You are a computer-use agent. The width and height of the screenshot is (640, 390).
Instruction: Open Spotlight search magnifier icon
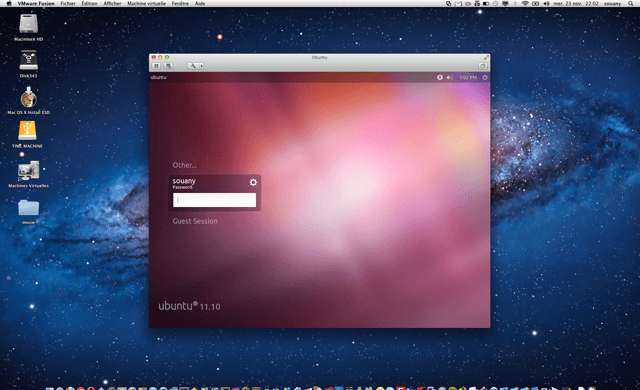click(x=631, y=3)
